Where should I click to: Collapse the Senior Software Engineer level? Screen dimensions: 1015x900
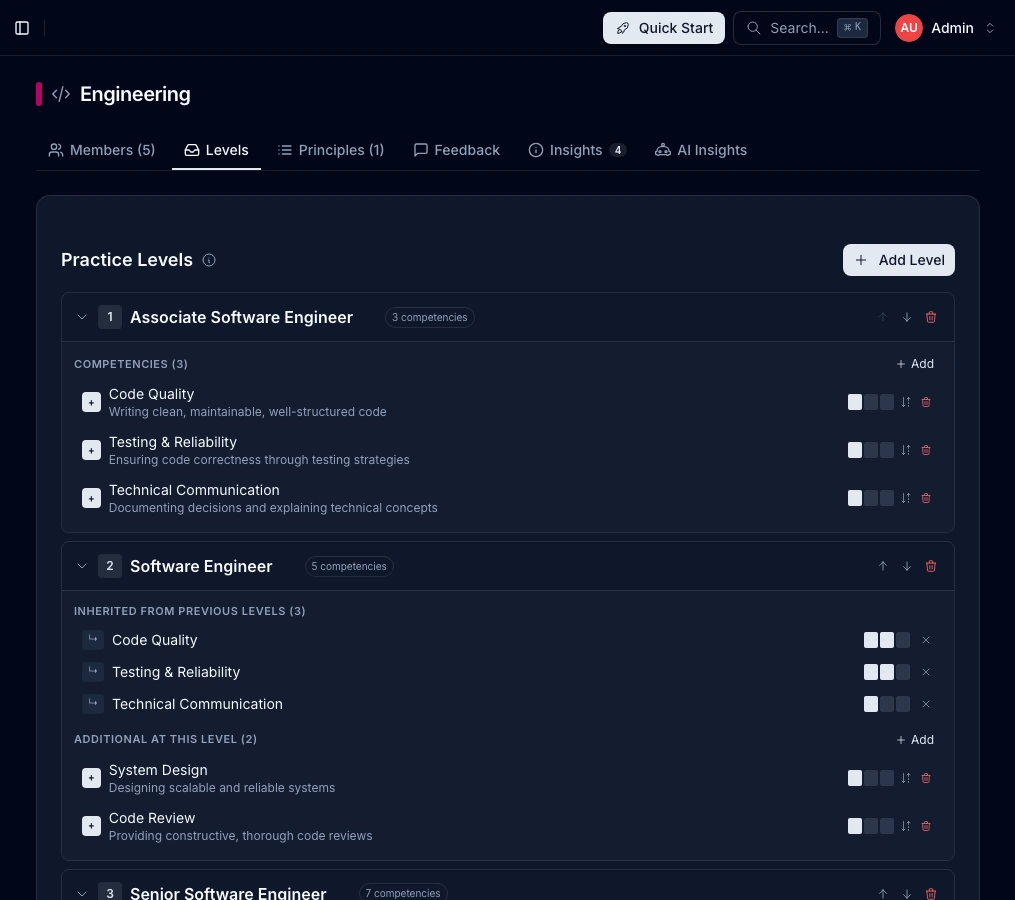82,894
